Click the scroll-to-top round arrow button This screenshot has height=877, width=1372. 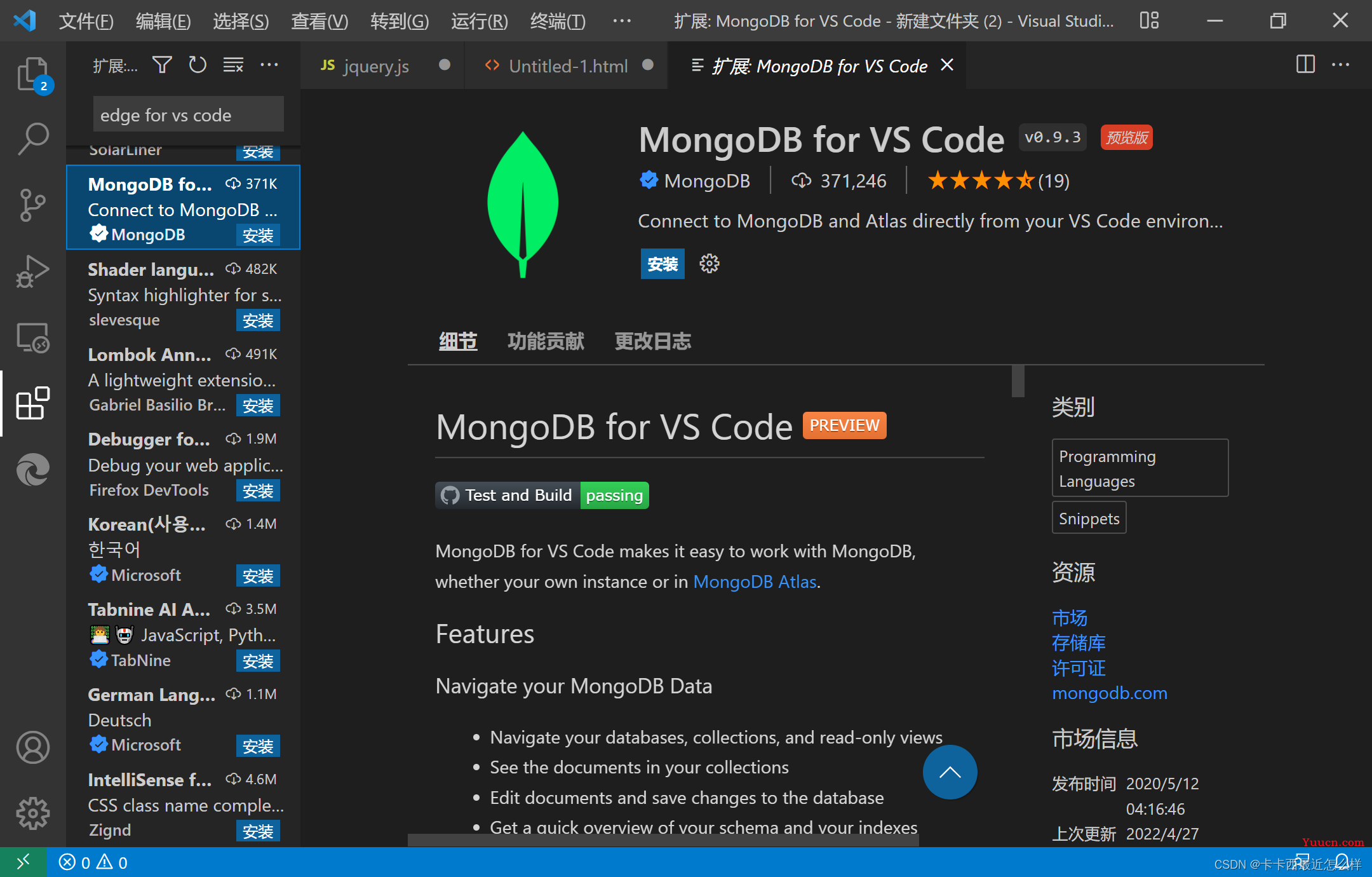coord(950,772)
